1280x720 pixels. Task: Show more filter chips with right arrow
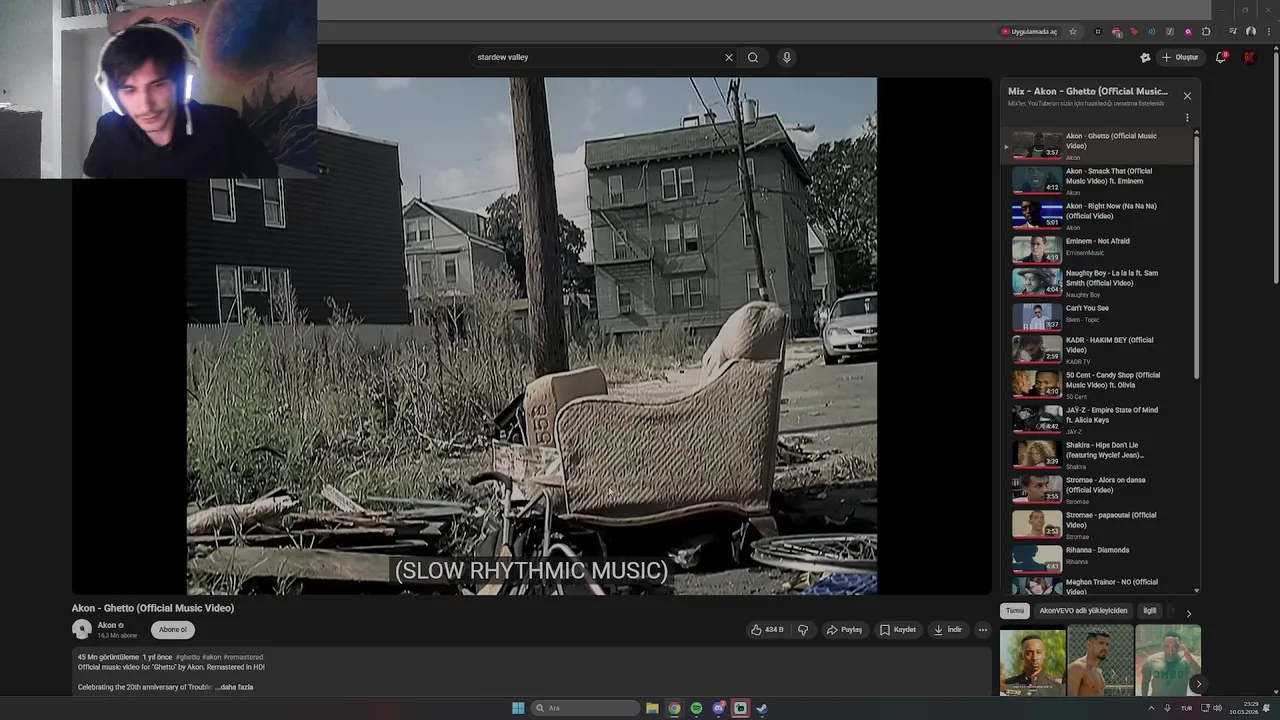click(1188, 613)
